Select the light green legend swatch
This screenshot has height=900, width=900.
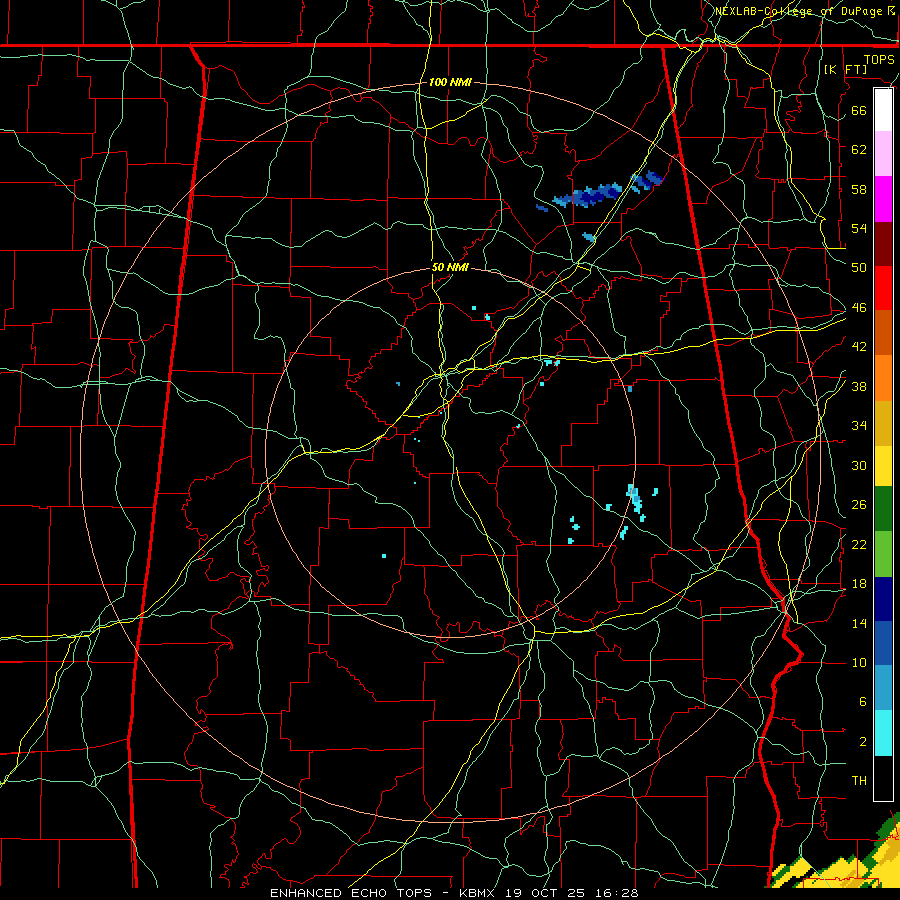coord(883,554)
